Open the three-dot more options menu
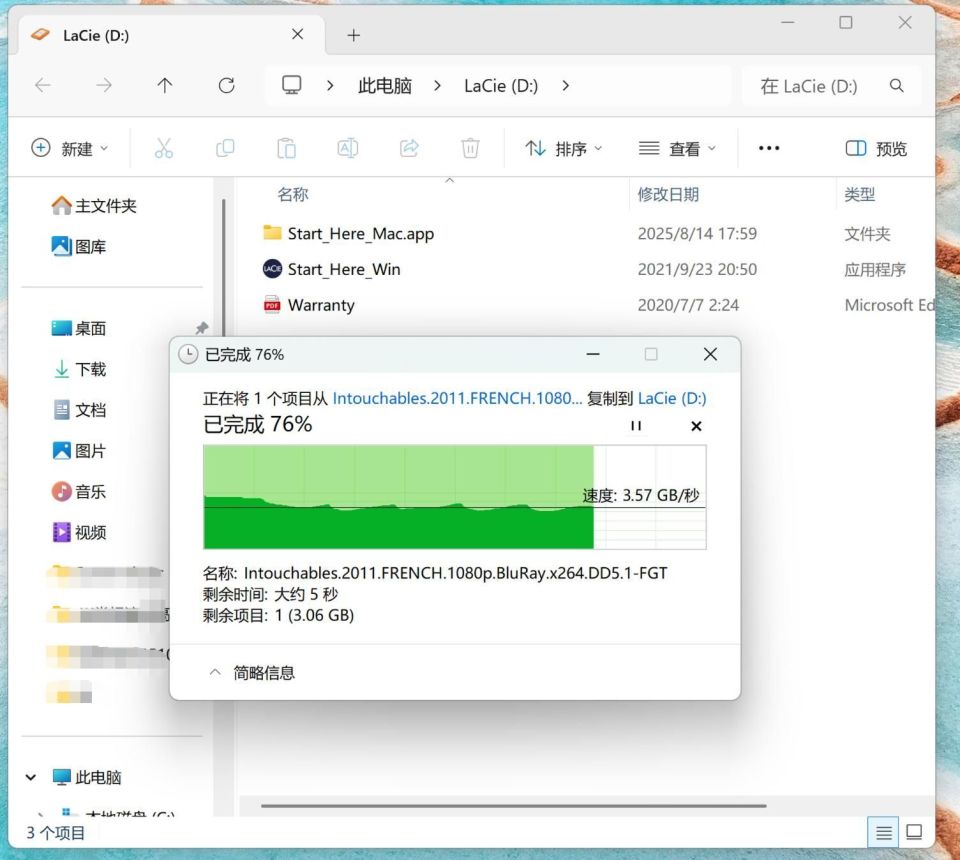The width and height of the screenshot is (960, 860). pos(769,148)
